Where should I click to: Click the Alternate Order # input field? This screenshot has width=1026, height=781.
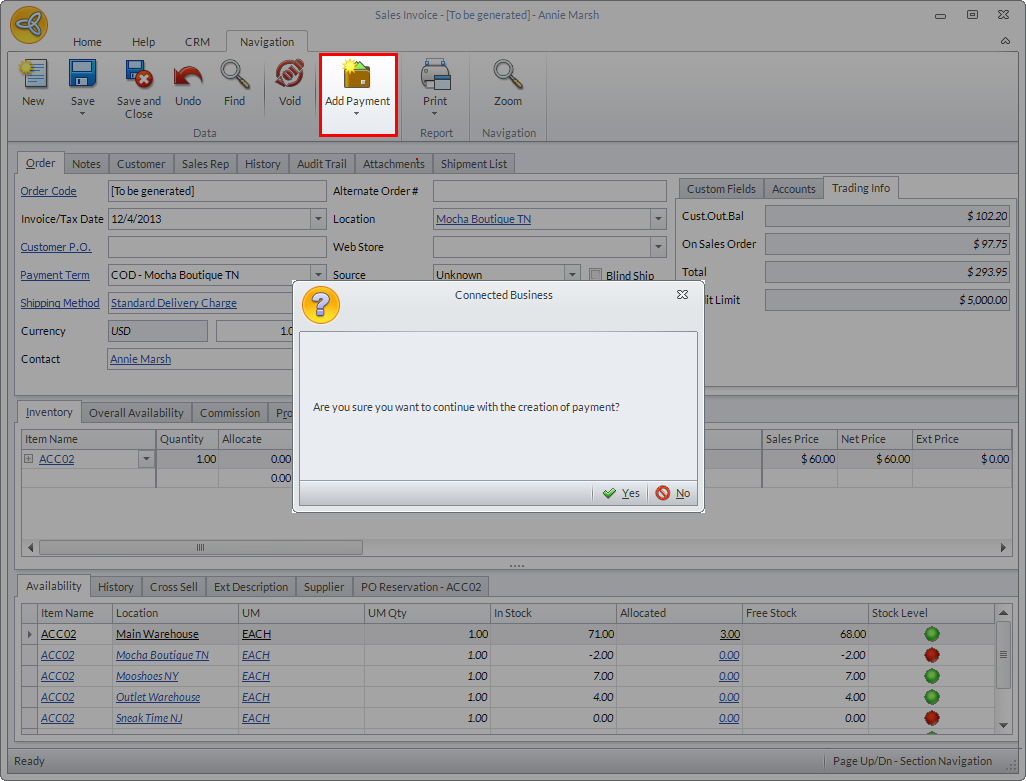click(549, 191)
